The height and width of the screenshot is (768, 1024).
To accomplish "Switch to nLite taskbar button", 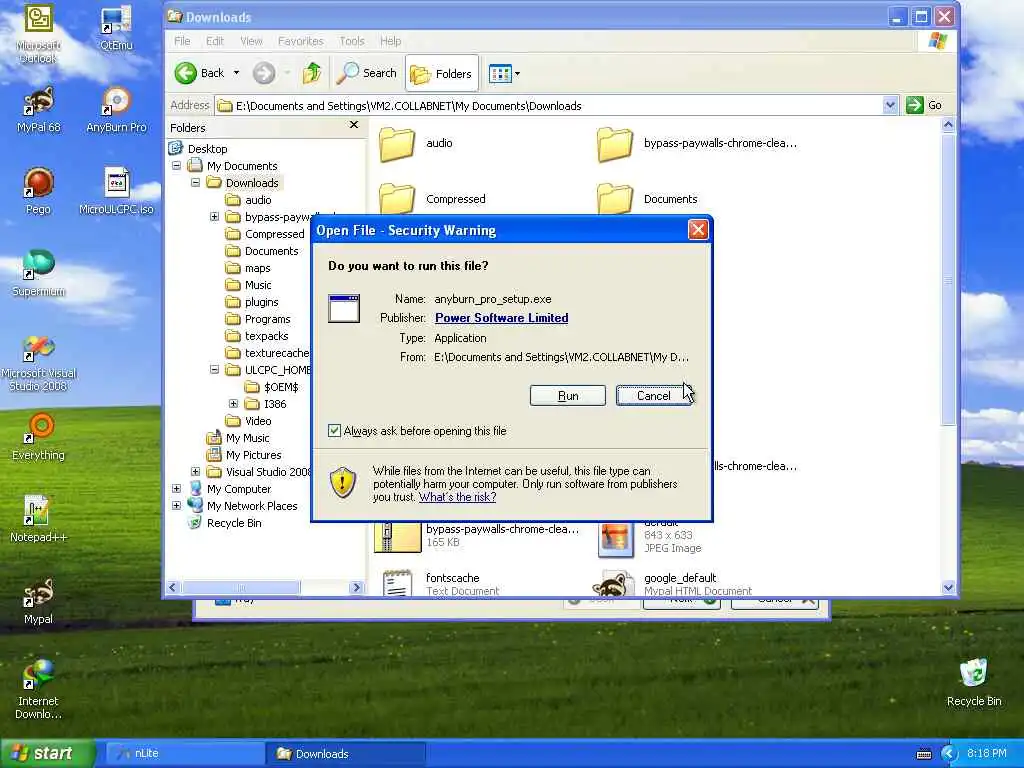I will [x=184, y=754].
